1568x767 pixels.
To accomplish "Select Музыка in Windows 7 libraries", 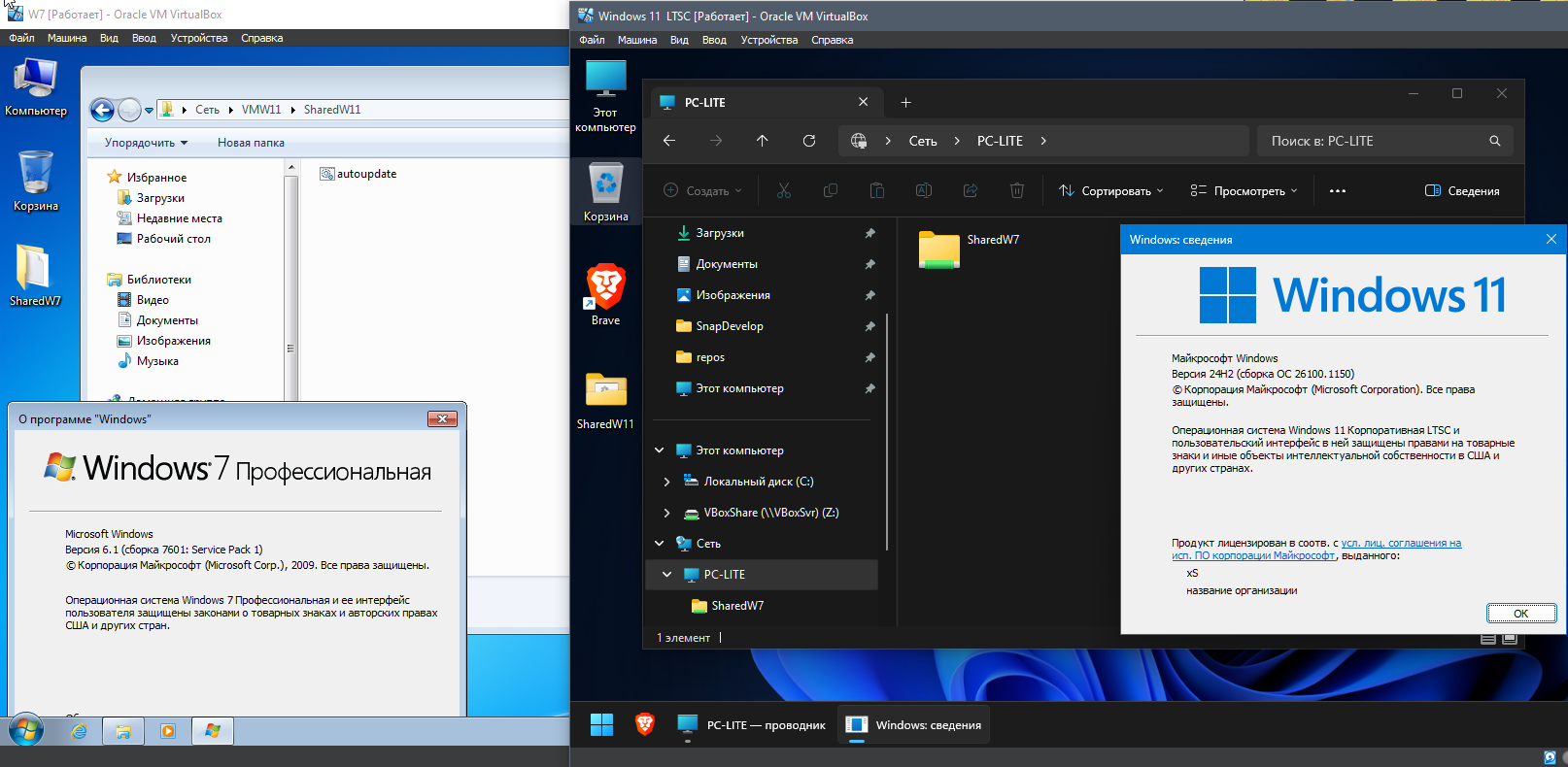I will click(x=148, y=361).
